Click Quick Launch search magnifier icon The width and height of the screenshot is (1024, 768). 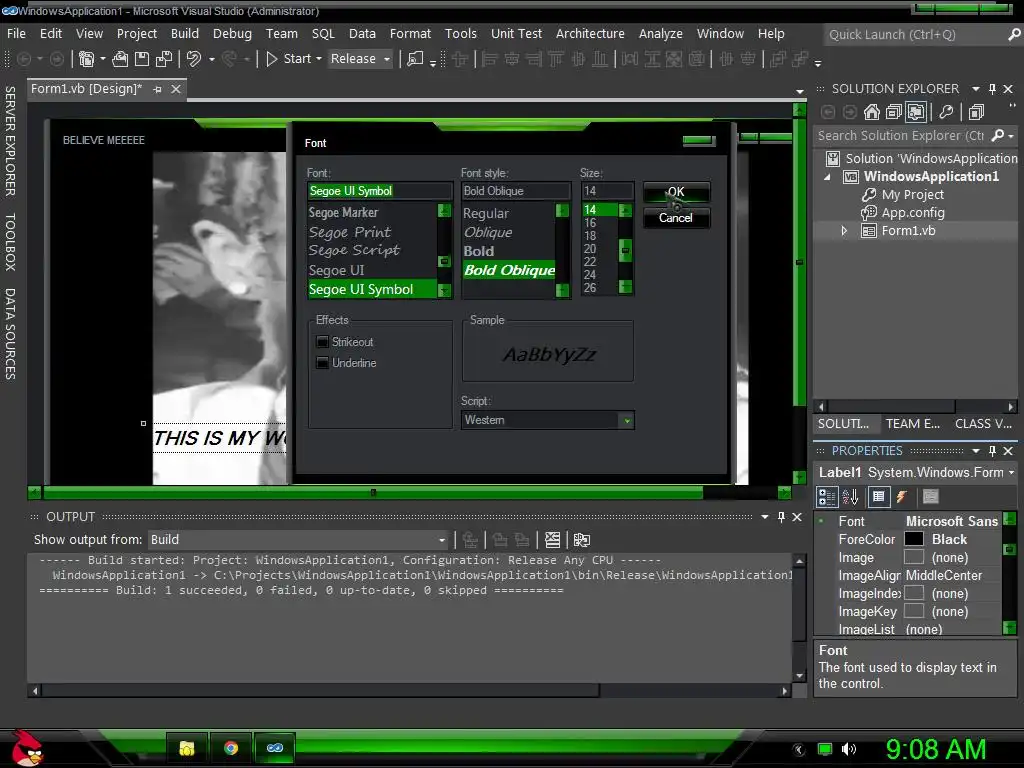[1014, 35]
